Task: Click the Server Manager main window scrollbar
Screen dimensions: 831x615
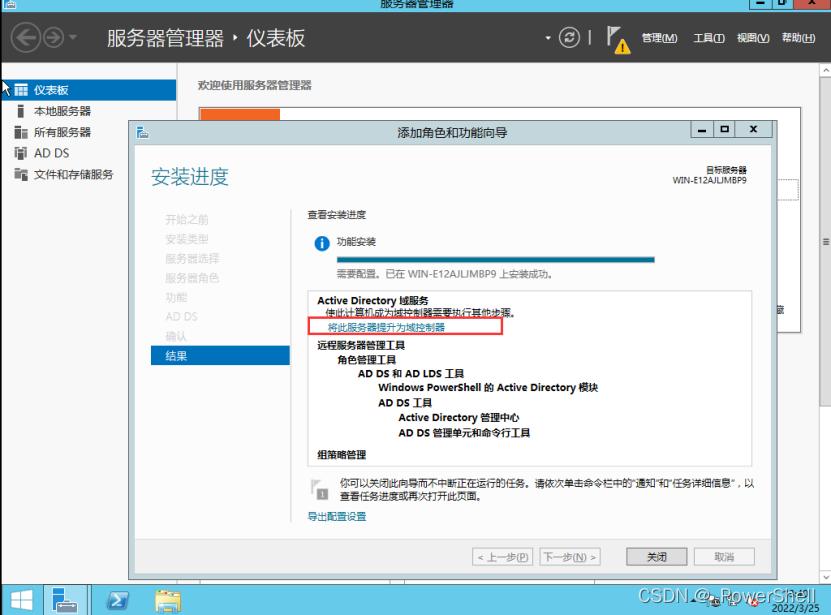Action: click(825, 242)
